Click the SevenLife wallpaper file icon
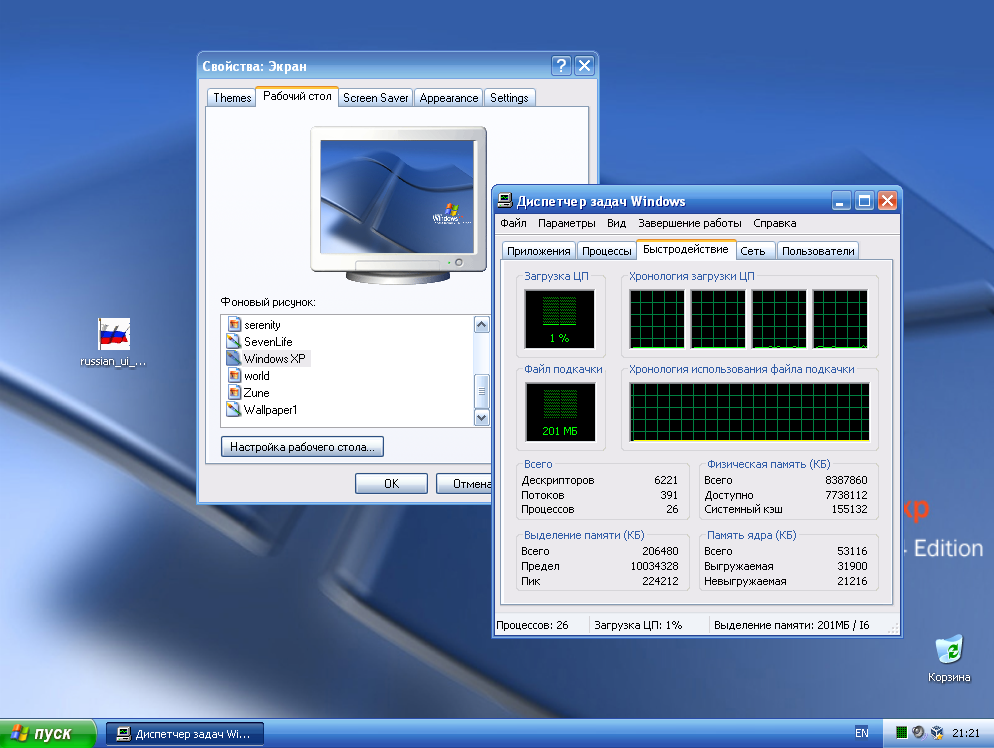The width and height of the screenshot is (994, 748). [x=234, y=341]
